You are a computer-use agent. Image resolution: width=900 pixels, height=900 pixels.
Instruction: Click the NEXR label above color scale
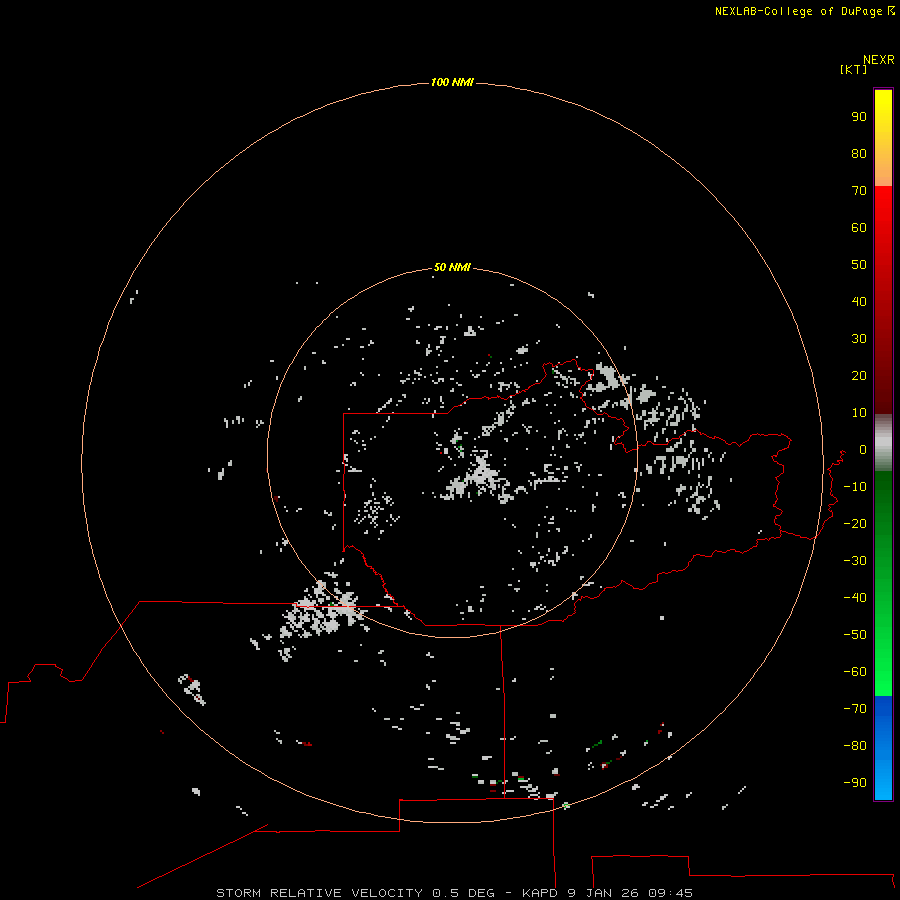pyautogui.click(x=879, y=59)
